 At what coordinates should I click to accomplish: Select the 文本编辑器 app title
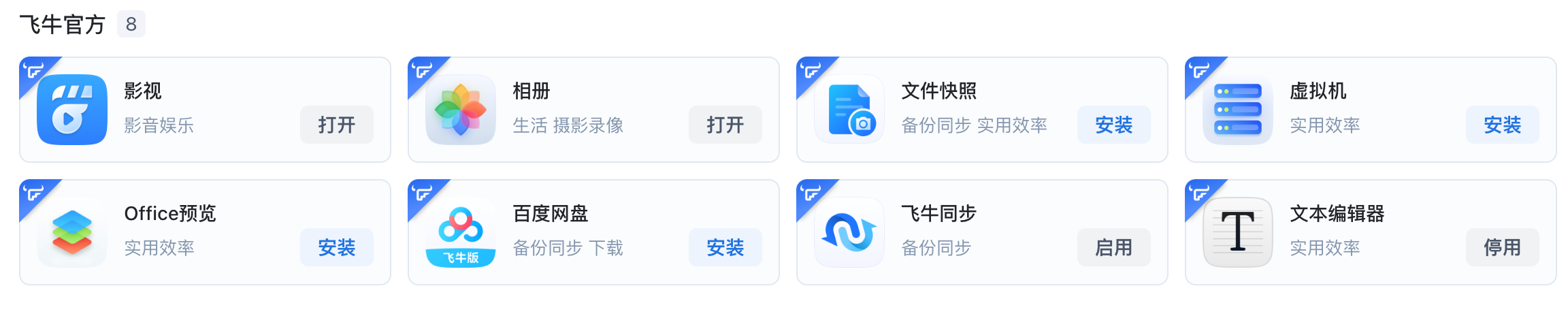click(1337, 214)
